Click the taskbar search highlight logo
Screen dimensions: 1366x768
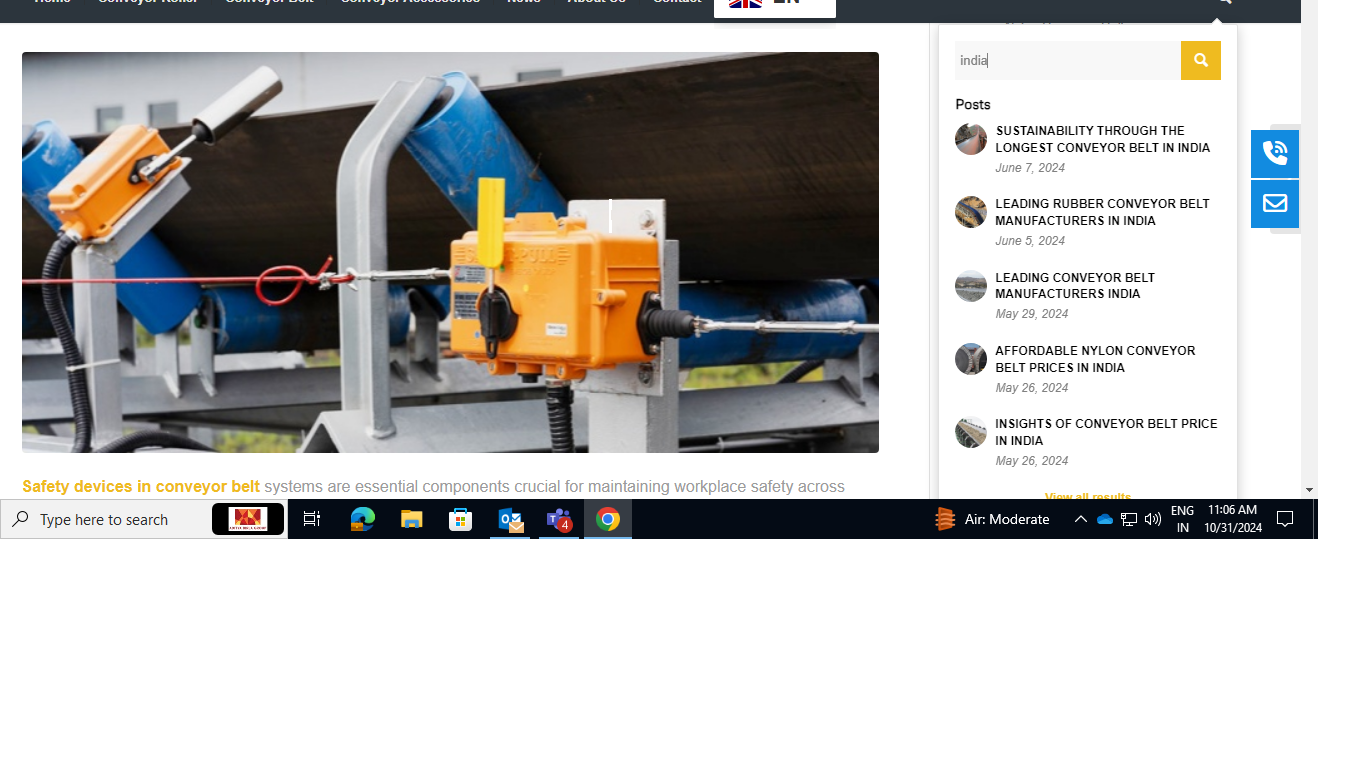248,519
